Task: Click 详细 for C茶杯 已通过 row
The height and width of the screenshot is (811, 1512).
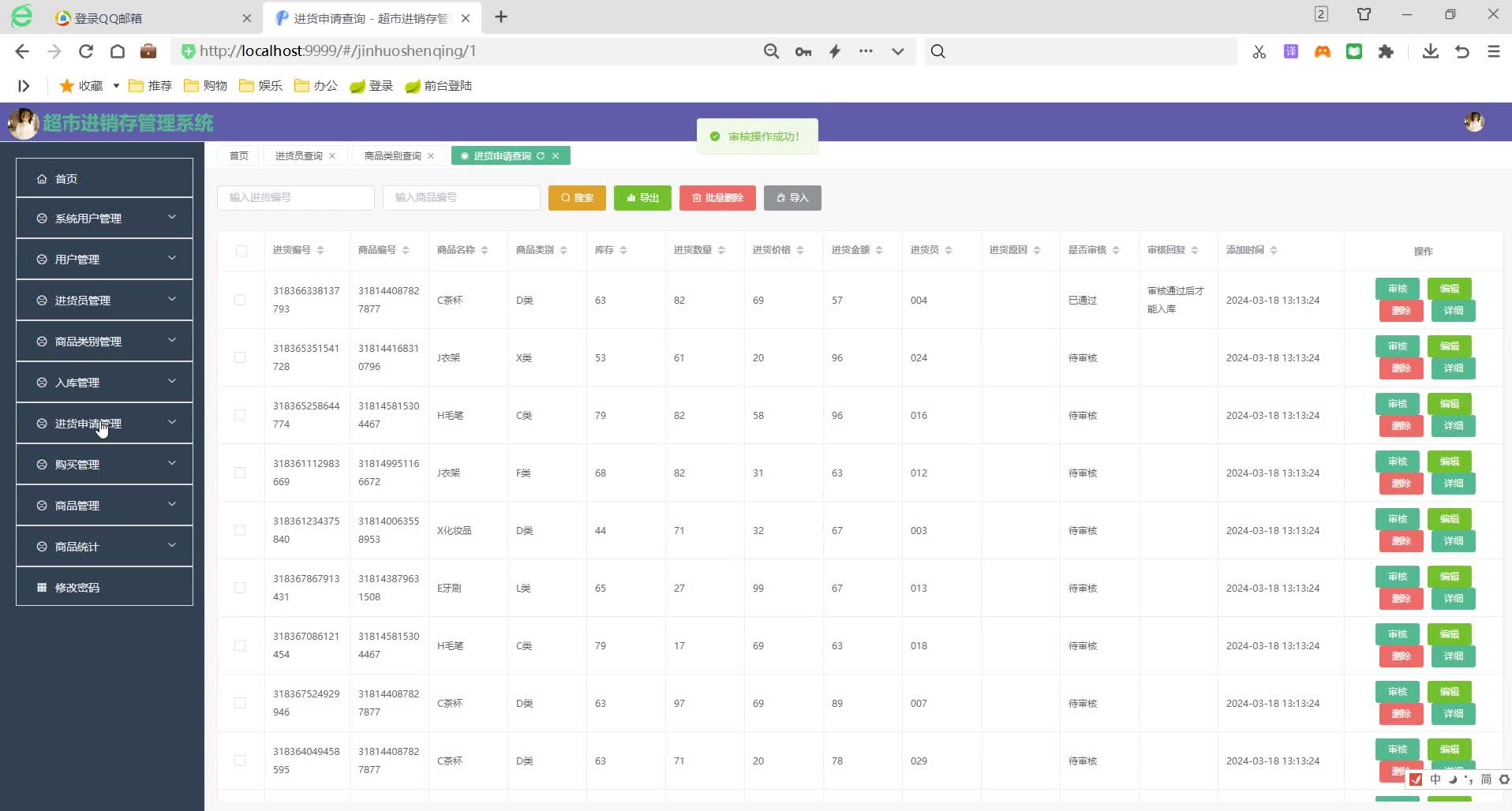Action: [1453, 311]
